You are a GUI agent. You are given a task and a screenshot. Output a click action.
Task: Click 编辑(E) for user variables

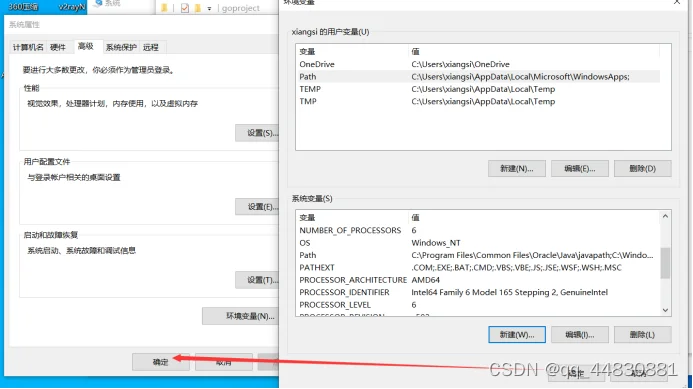coord(579,168)
